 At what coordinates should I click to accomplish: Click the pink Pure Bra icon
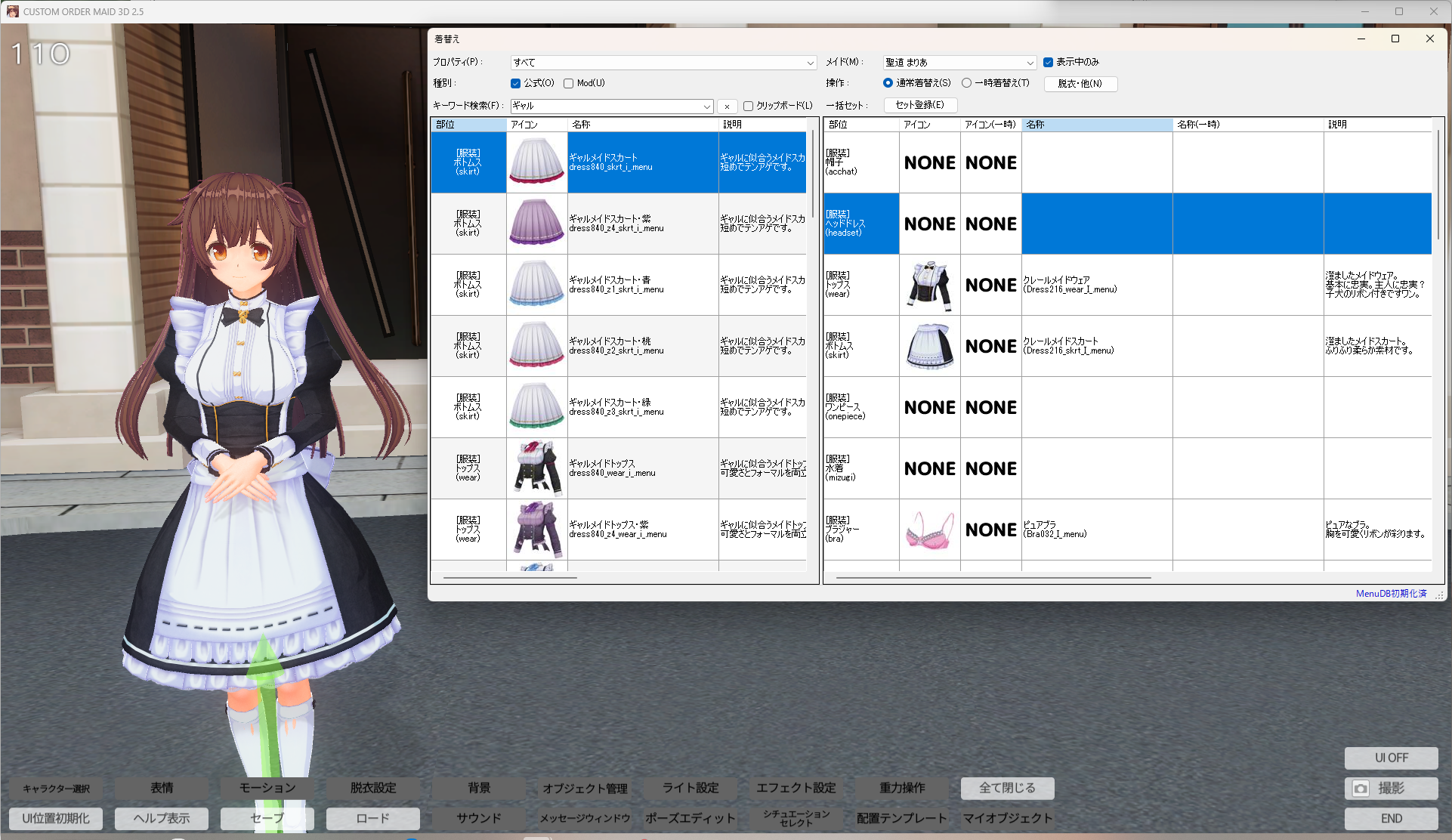929,530
